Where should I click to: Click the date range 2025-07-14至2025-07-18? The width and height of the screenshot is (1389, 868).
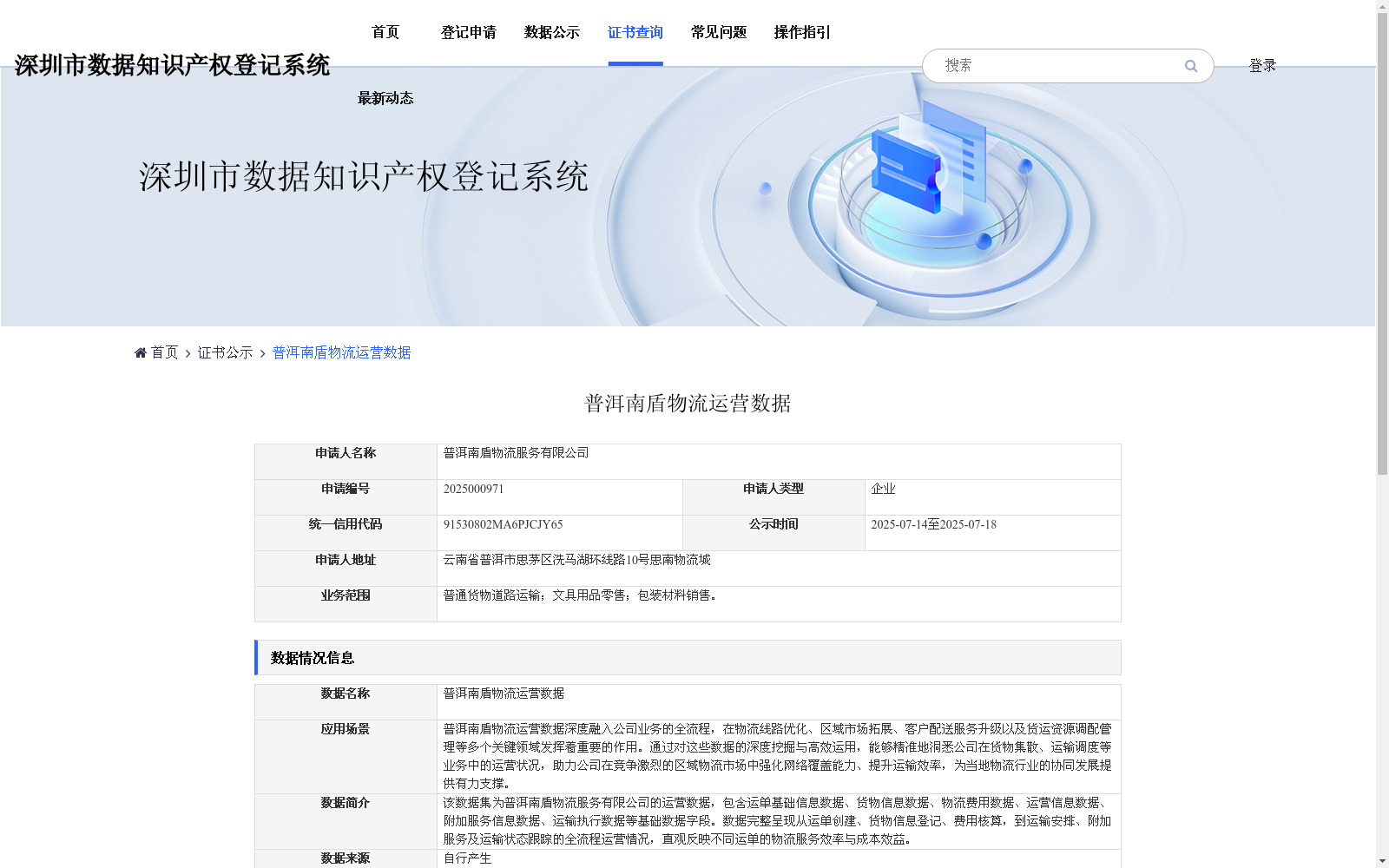tap(933, 524)
